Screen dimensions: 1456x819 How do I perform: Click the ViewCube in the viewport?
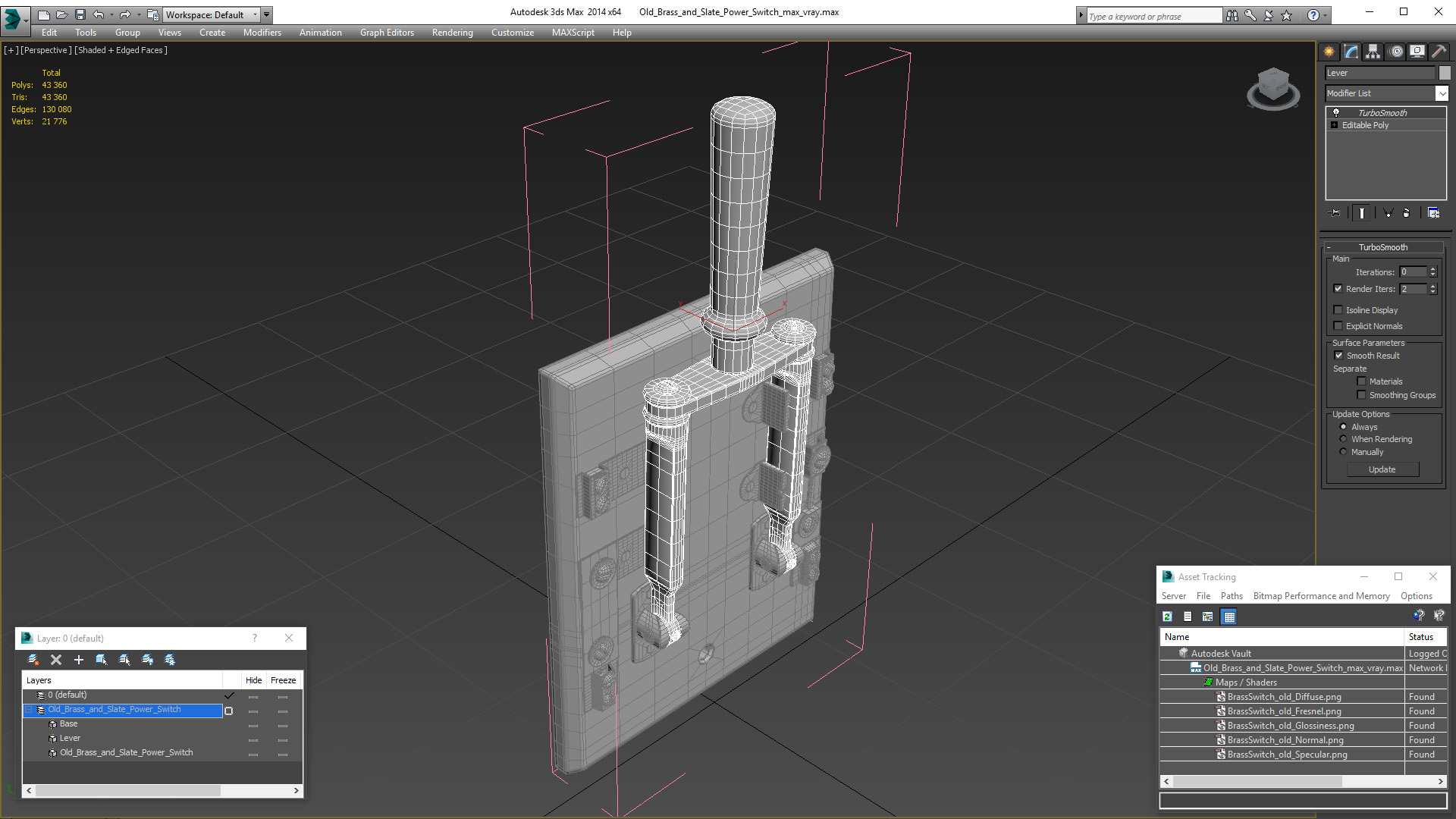point(1273,87)
